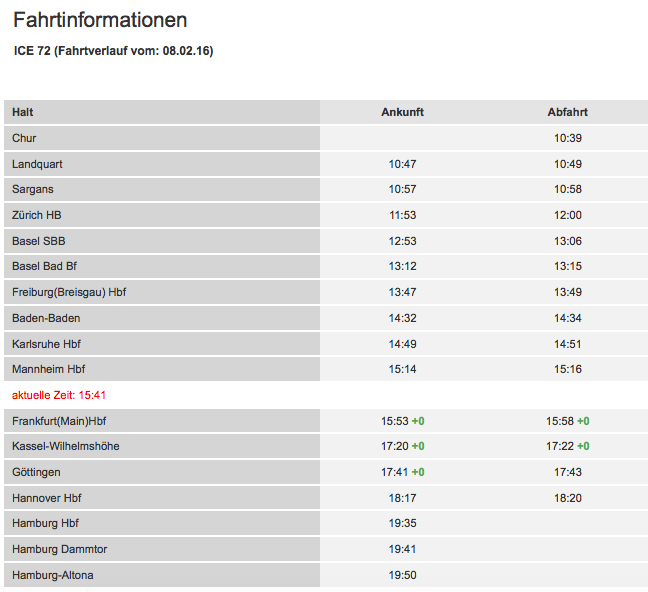Viewport: 648px width, 592px height.
Task: Click Hannover Hbf departure time 18:20
Action: click(568, 498)
